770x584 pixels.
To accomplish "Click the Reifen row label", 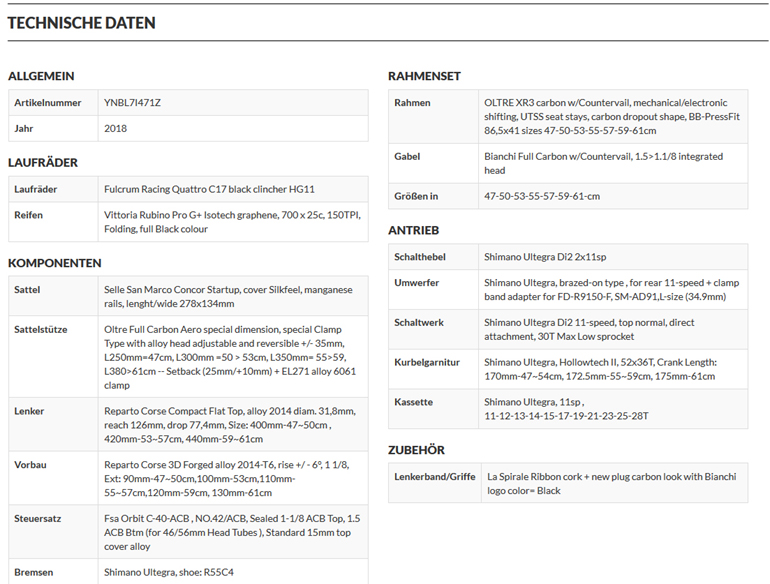I will coord(28,215).
